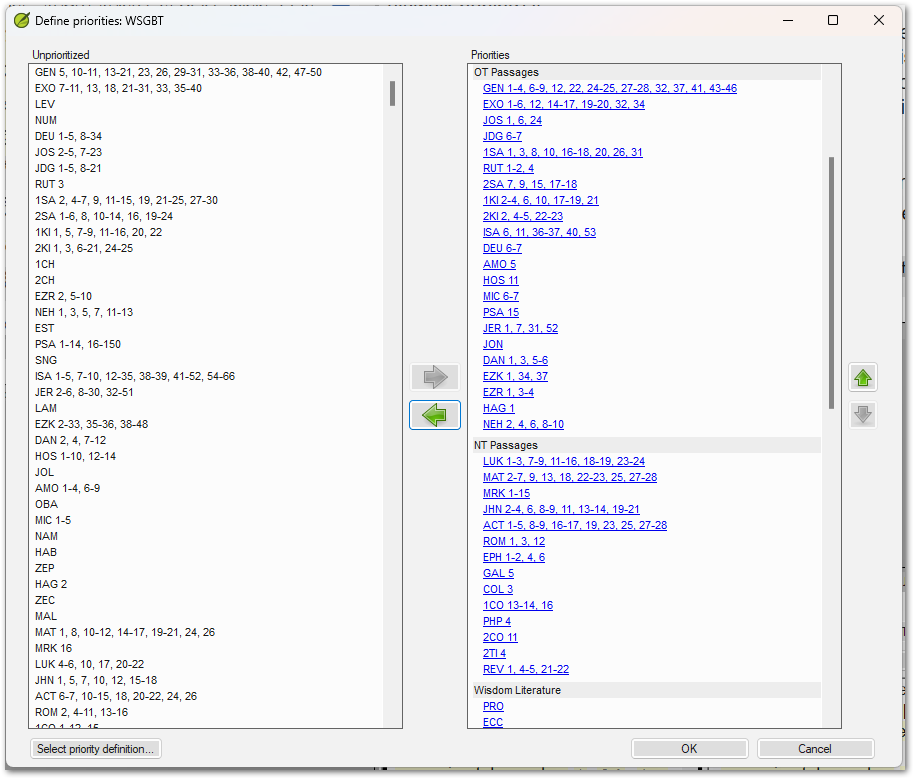Open the PSA 15 priority link

click(x=500, y=312)
